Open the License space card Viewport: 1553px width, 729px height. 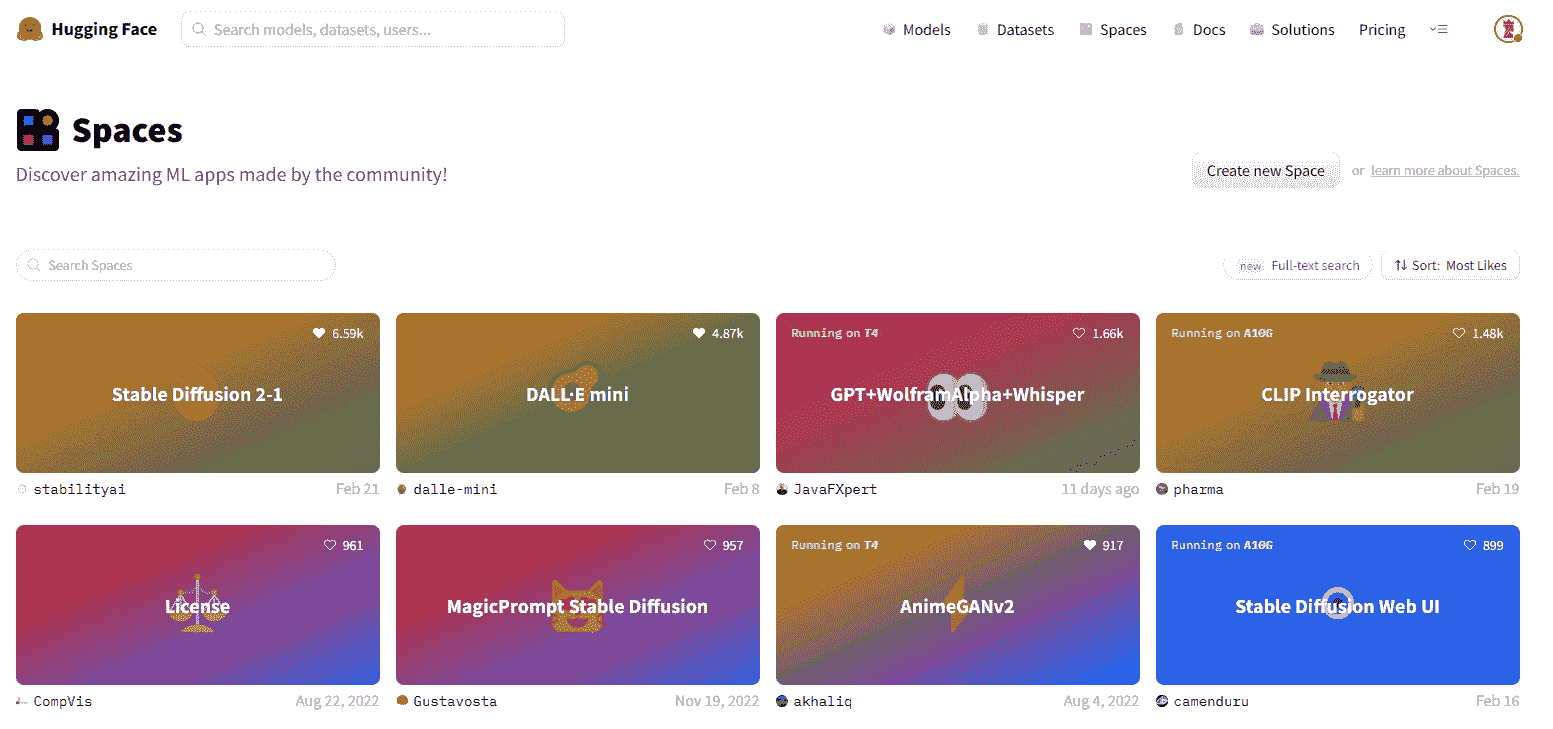[x=198, y=605]
